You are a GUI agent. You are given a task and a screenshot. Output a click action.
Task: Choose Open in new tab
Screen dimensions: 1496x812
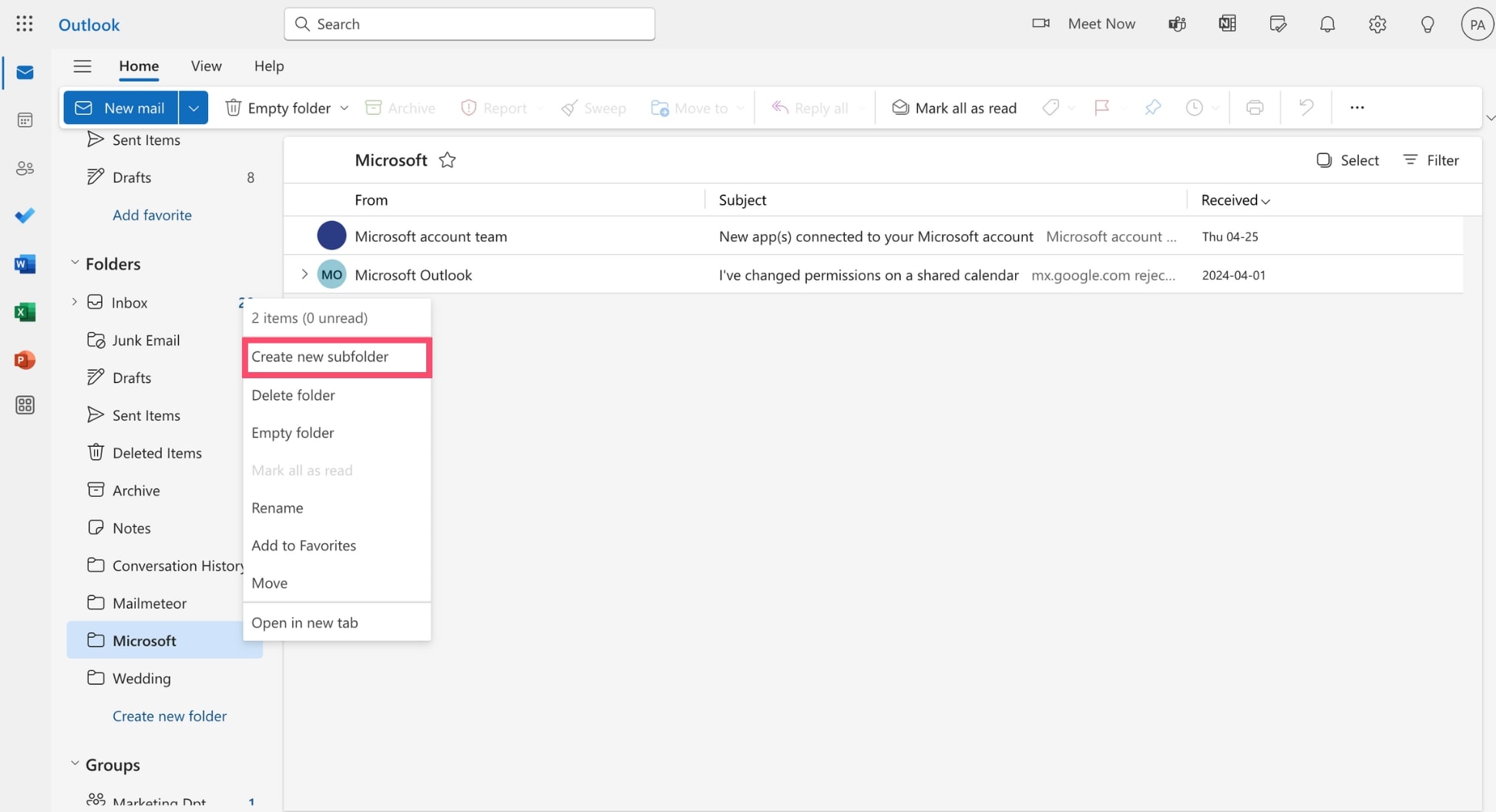pyautogui.click(x=337, y=622)
